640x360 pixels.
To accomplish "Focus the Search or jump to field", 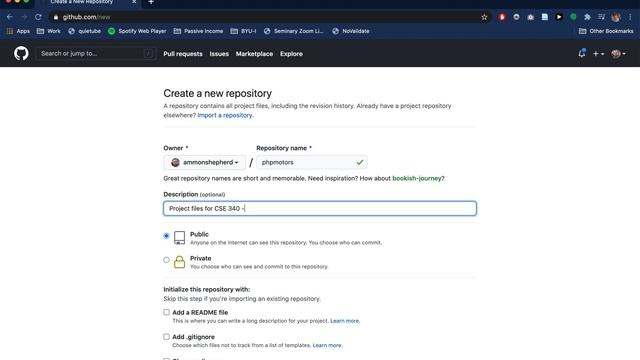I will pyautogui.click(x=96, y=53).
